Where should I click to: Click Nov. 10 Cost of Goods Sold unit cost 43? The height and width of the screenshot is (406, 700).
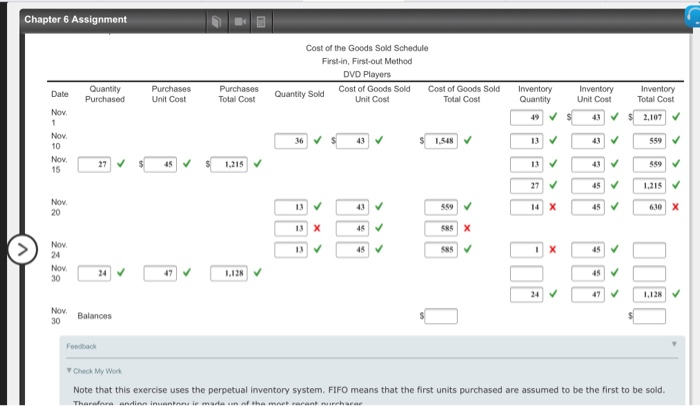click(352, 141)
